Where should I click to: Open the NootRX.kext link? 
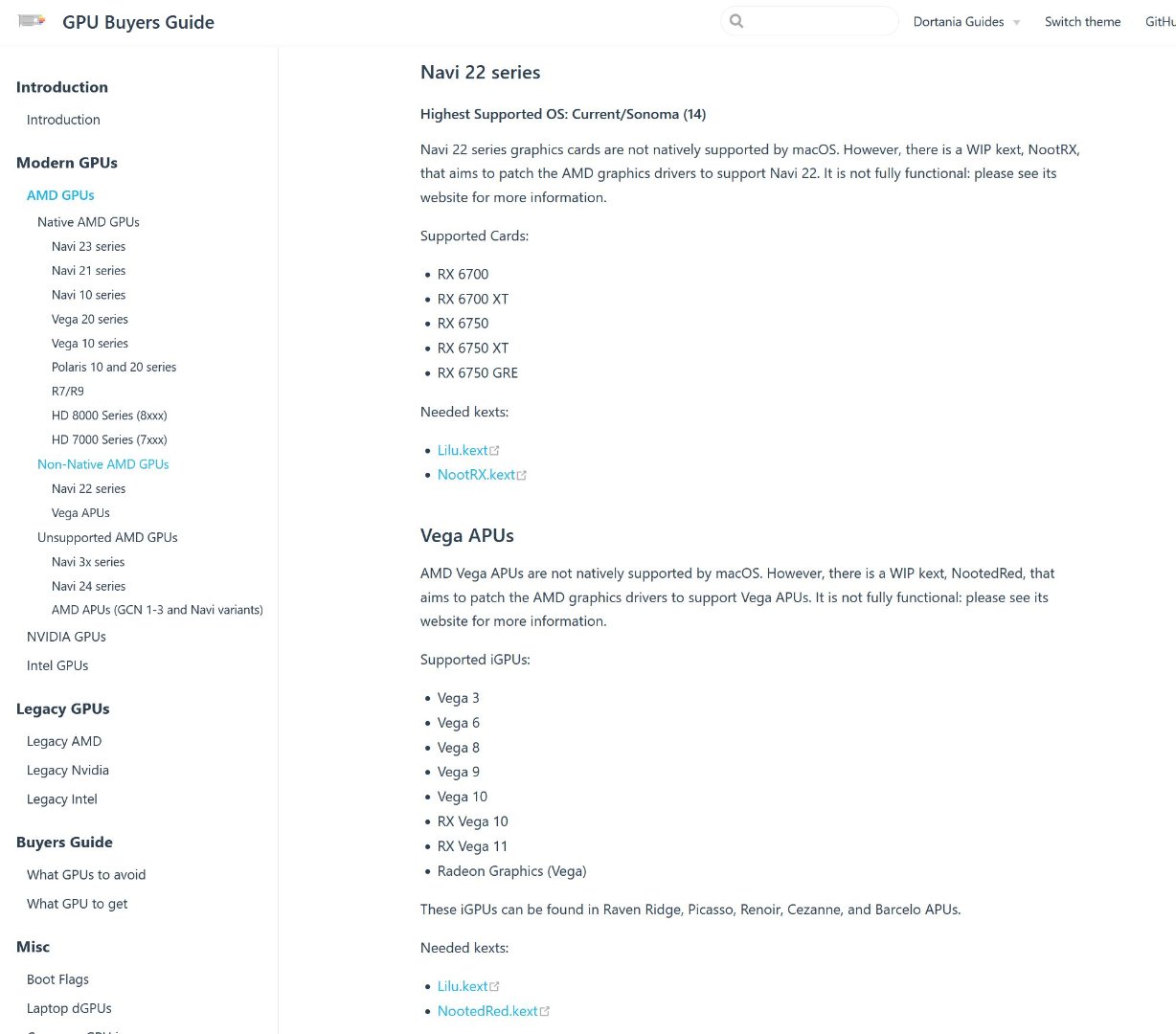(476, 475)
